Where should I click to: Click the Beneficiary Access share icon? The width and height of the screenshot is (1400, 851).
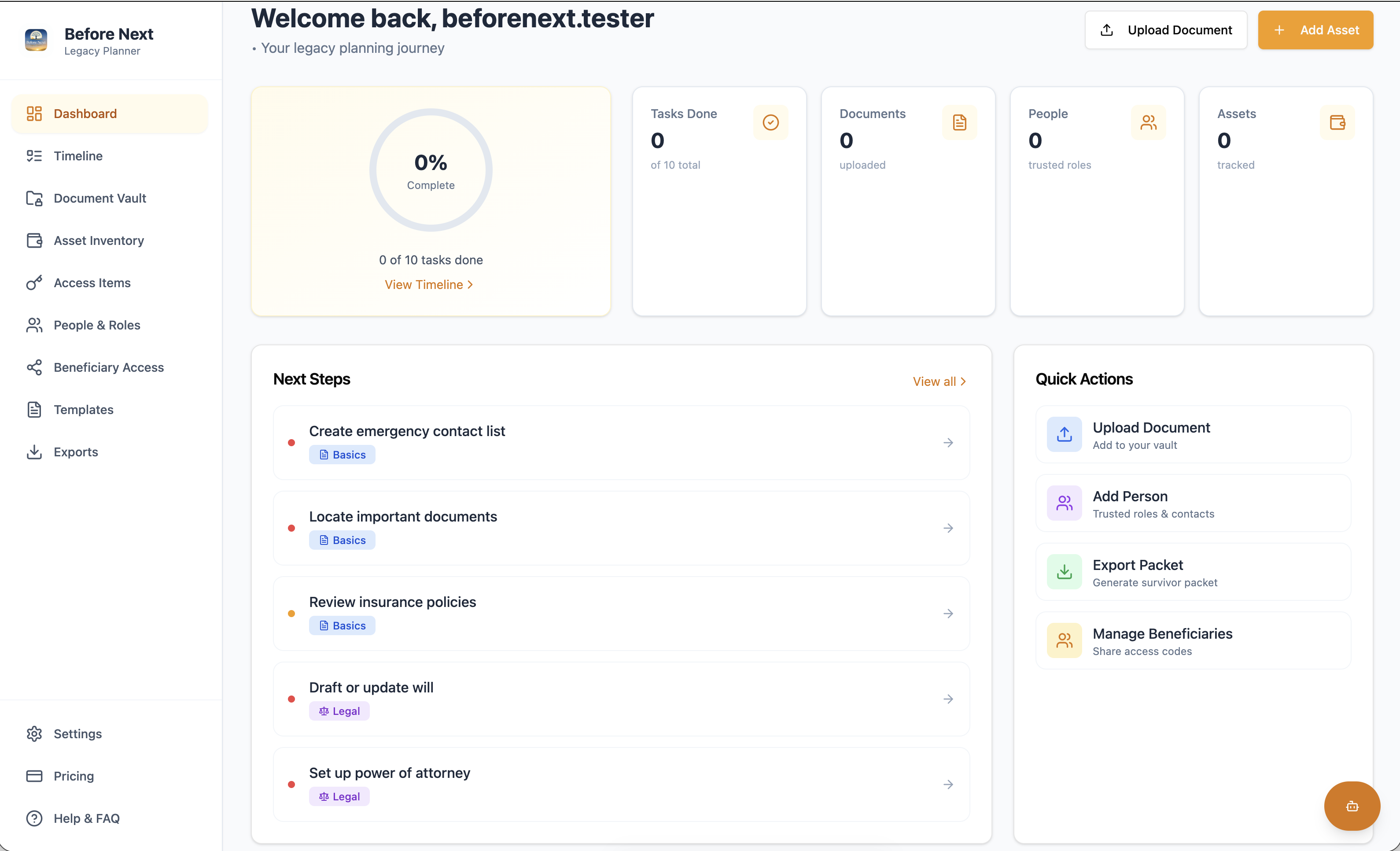pyautogui.click(x=34, y=367)
